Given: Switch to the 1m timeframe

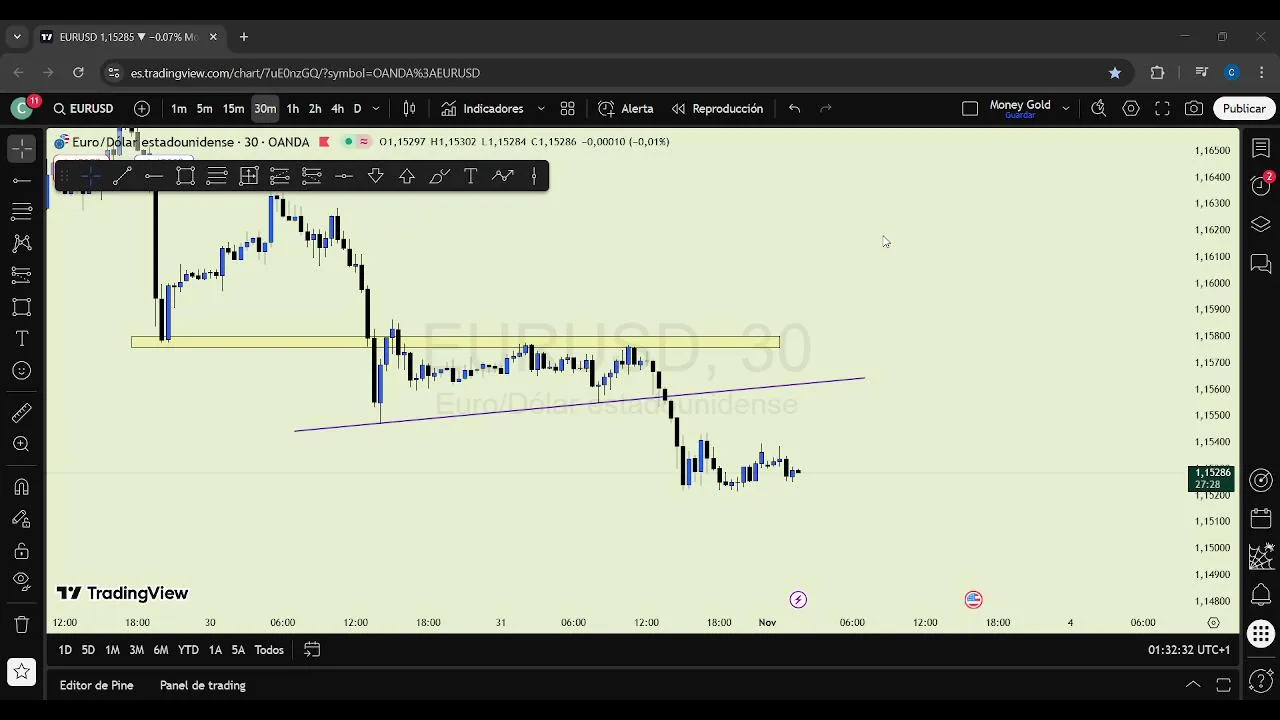Looking at the screenshot, I should pos(179,108).
